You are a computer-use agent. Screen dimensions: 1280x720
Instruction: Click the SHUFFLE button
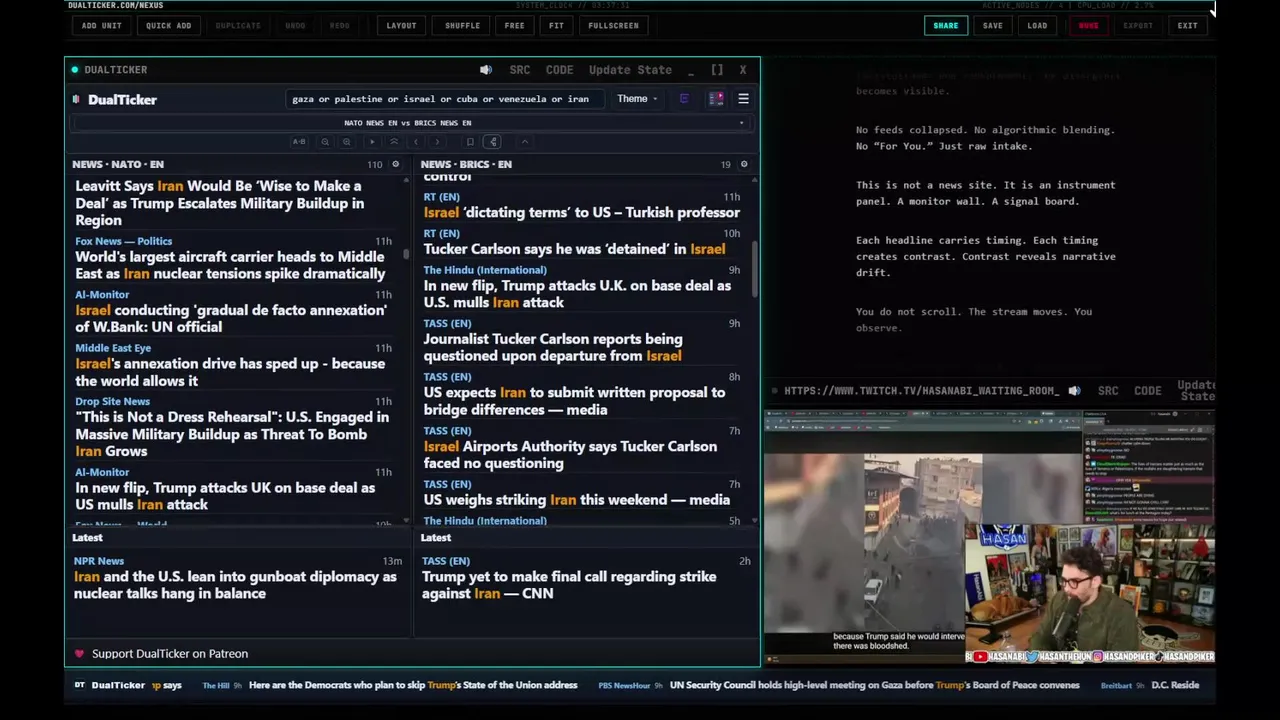coord(462,26)
